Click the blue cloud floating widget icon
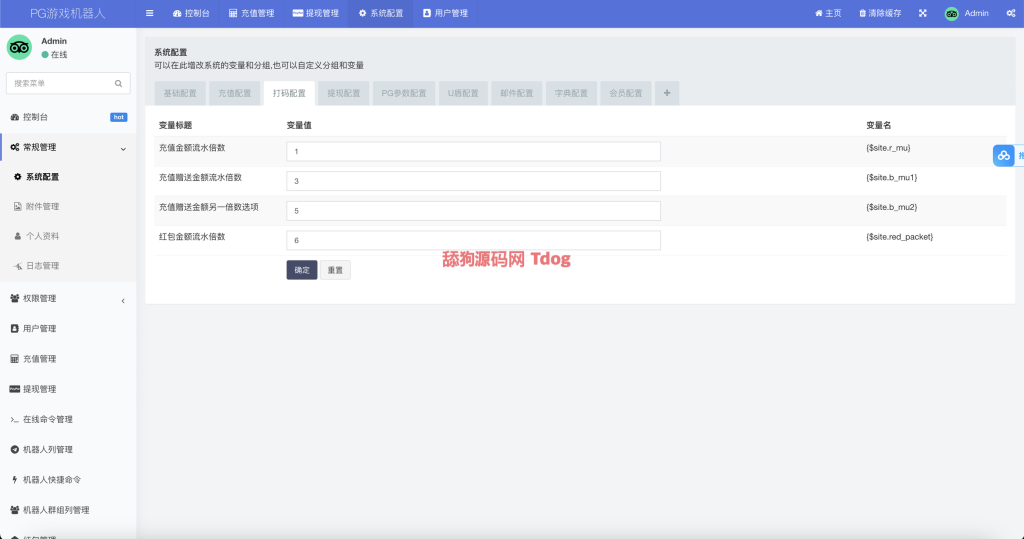 point(1004,155)
